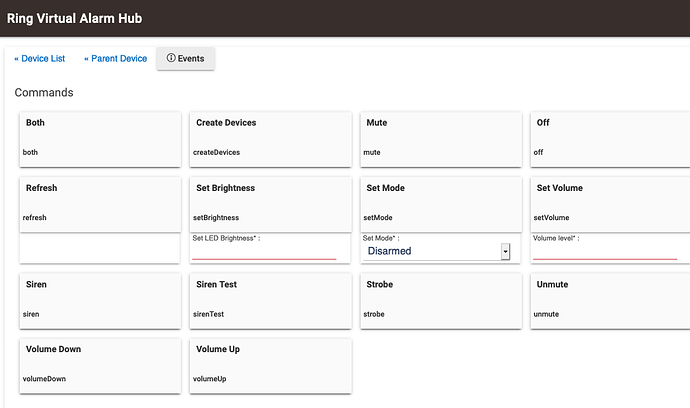Trigger the Strobe command
This screenshot has width=690, height=408.
click(x=441, y=301)
